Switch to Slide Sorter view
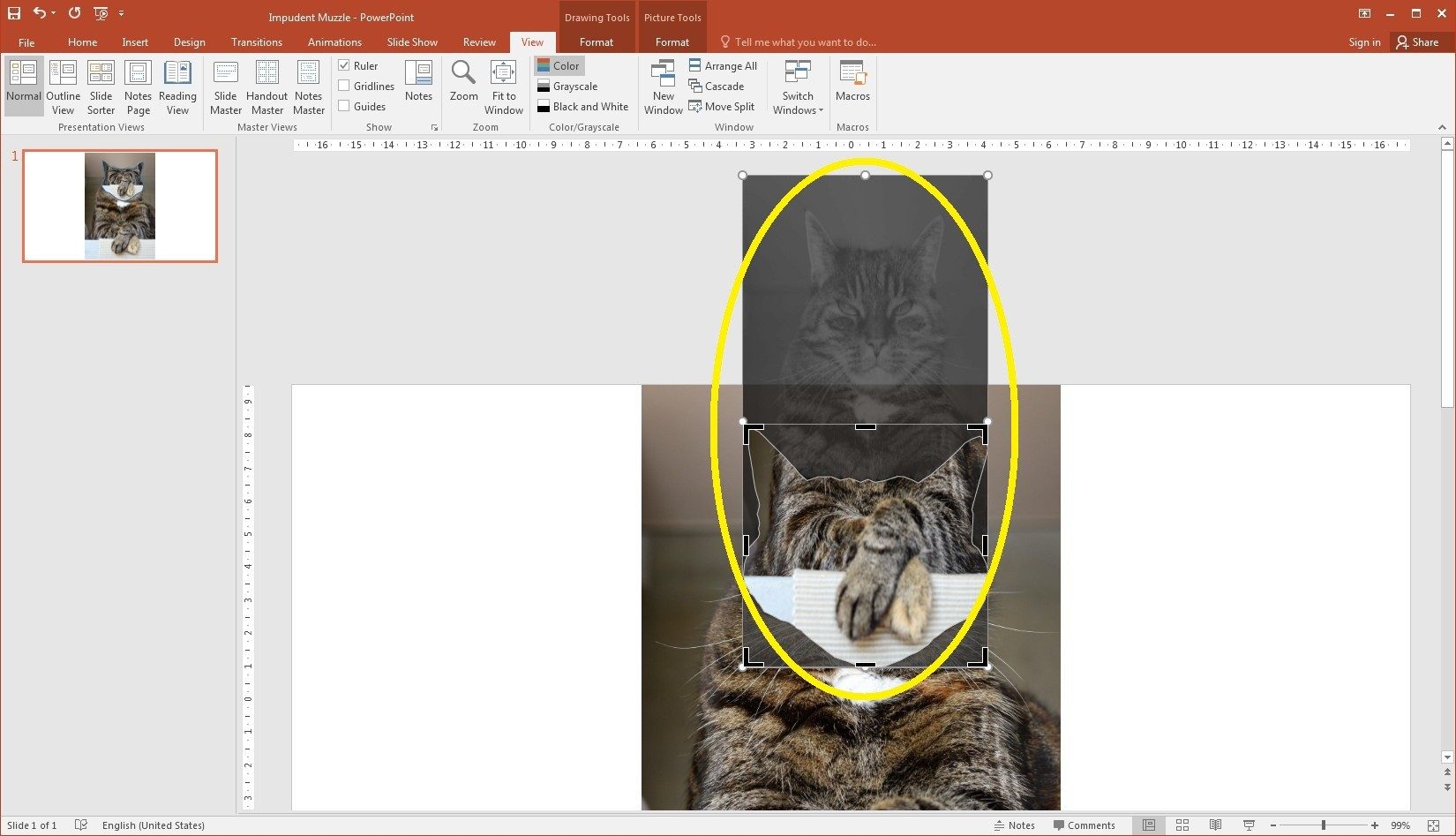The width and height of the screenshot is (1456, 836). click(101, 86)
